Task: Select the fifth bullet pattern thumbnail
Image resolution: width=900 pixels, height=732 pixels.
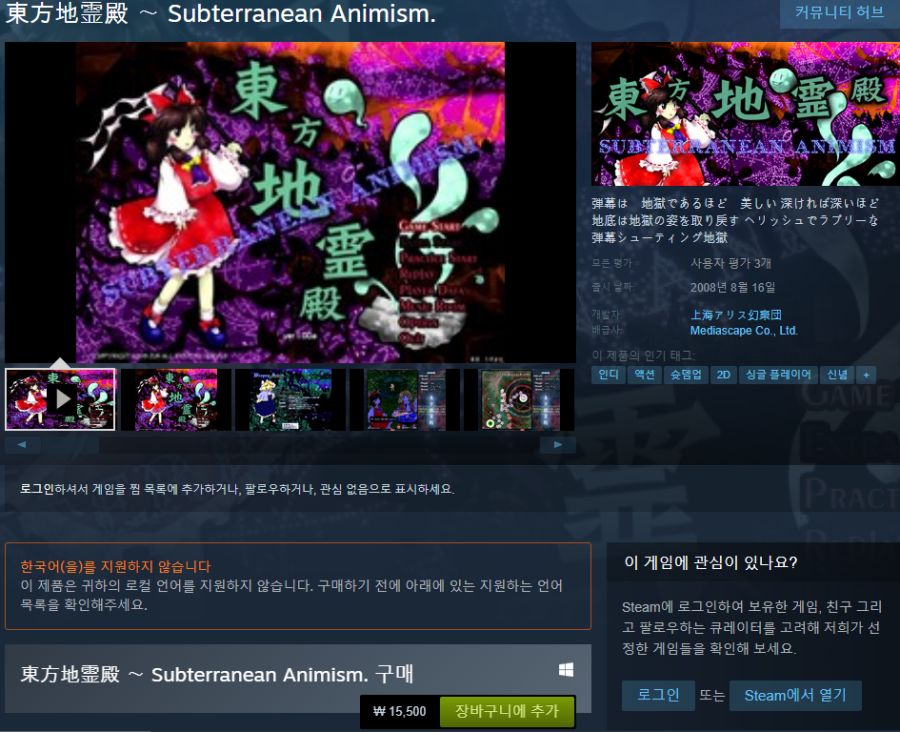Action: pyautogui.click(x=519, y=400)
